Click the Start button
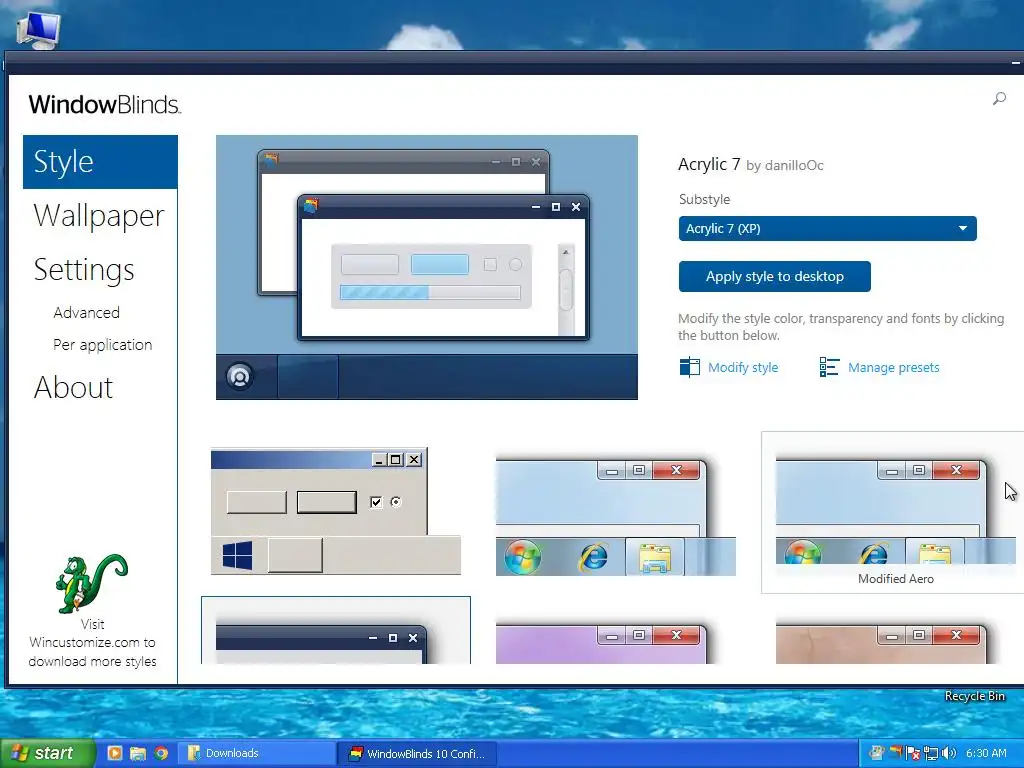The image size is (1024, 768). coord(48,753)
